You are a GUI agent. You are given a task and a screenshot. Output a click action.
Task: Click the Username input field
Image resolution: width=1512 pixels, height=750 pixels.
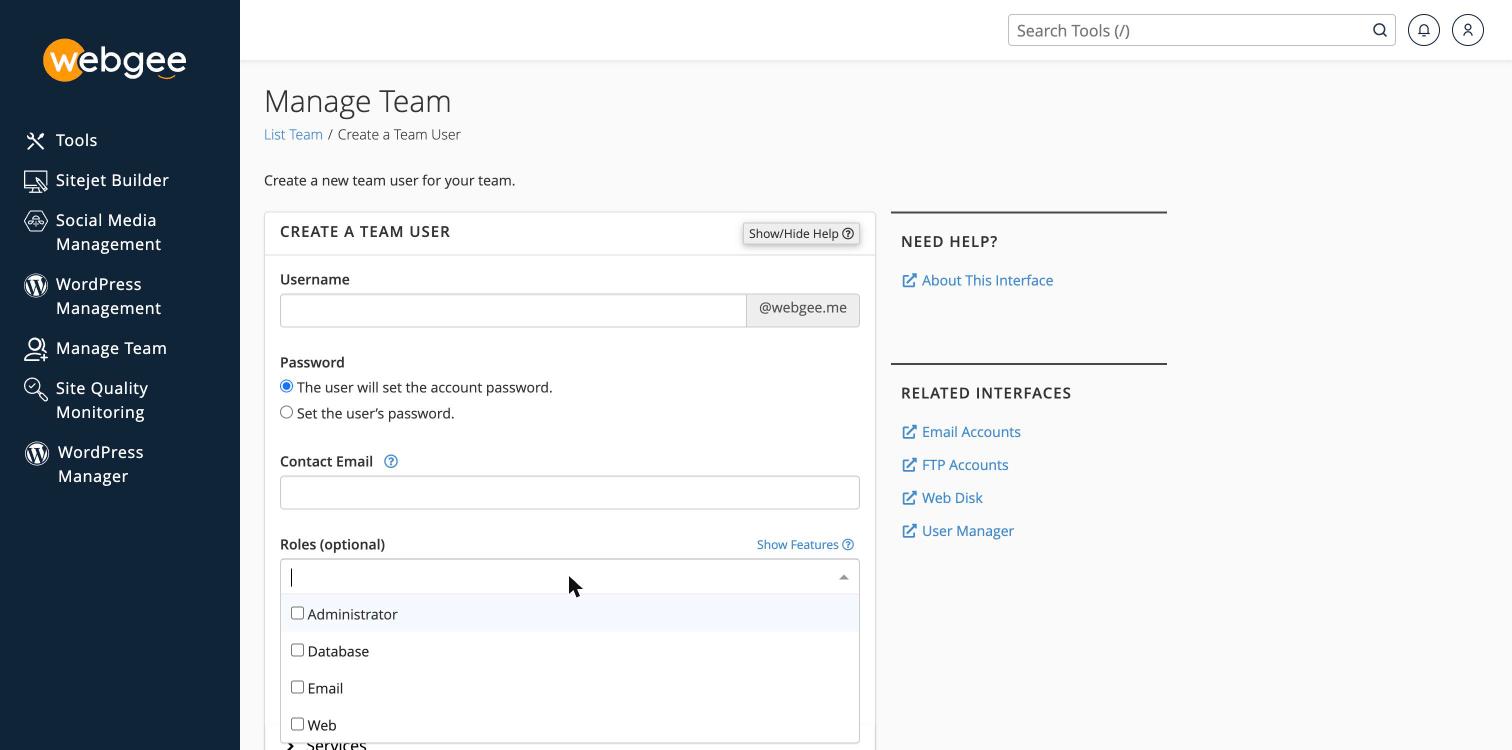513,310
